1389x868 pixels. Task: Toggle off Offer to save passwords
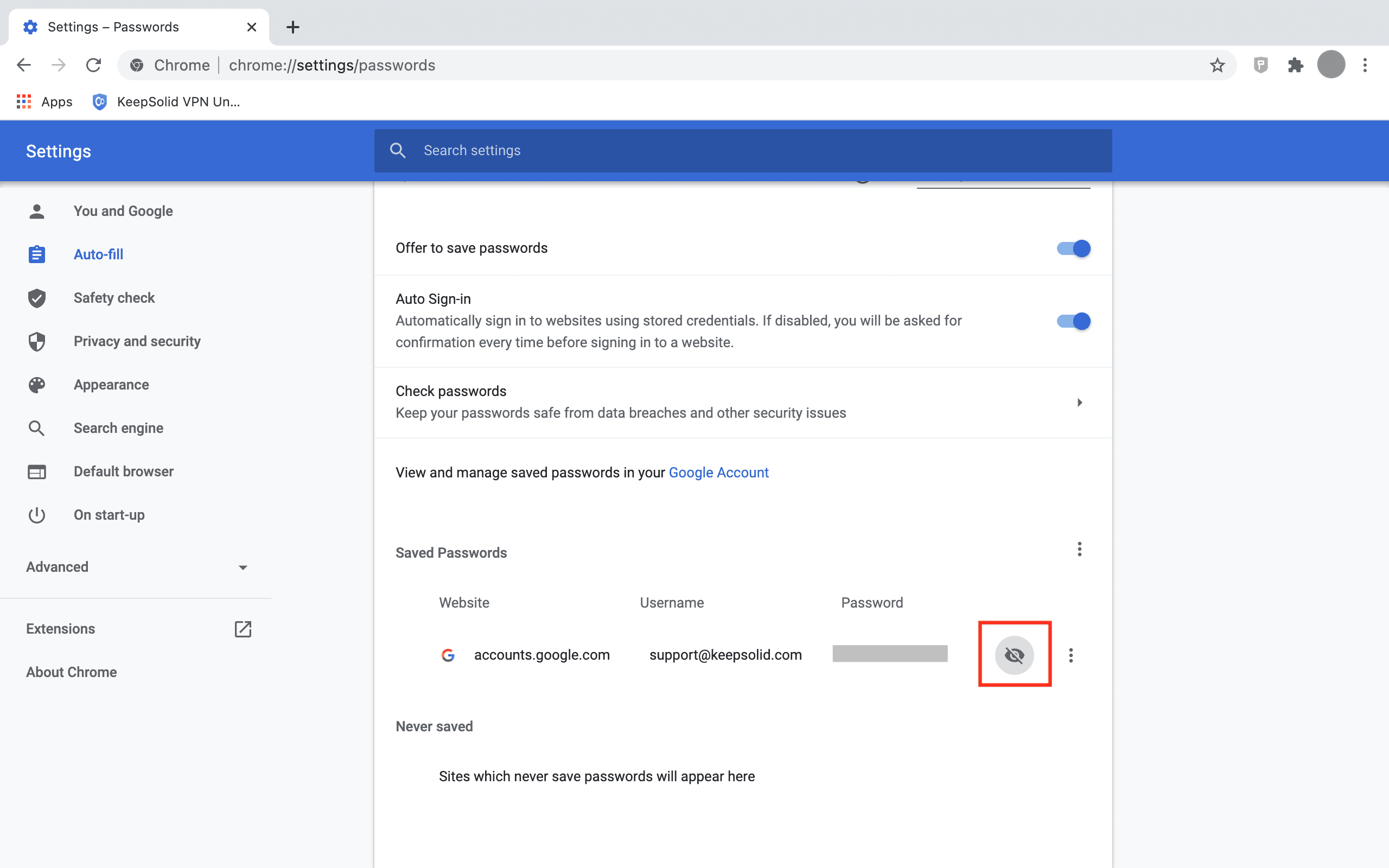click(x=1072, y=248)
